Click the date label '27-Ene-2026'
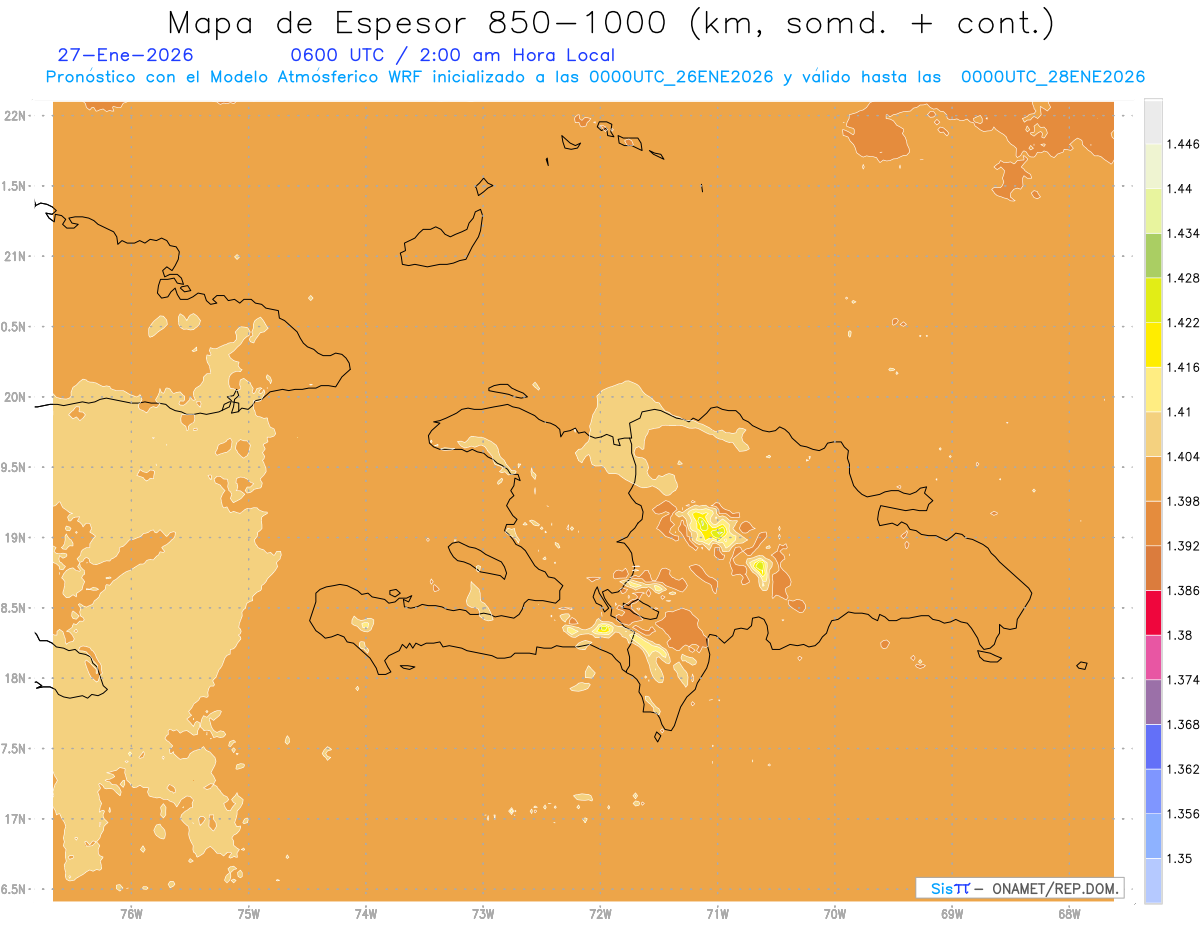1200x927 pixels. (x=126, y=56)
